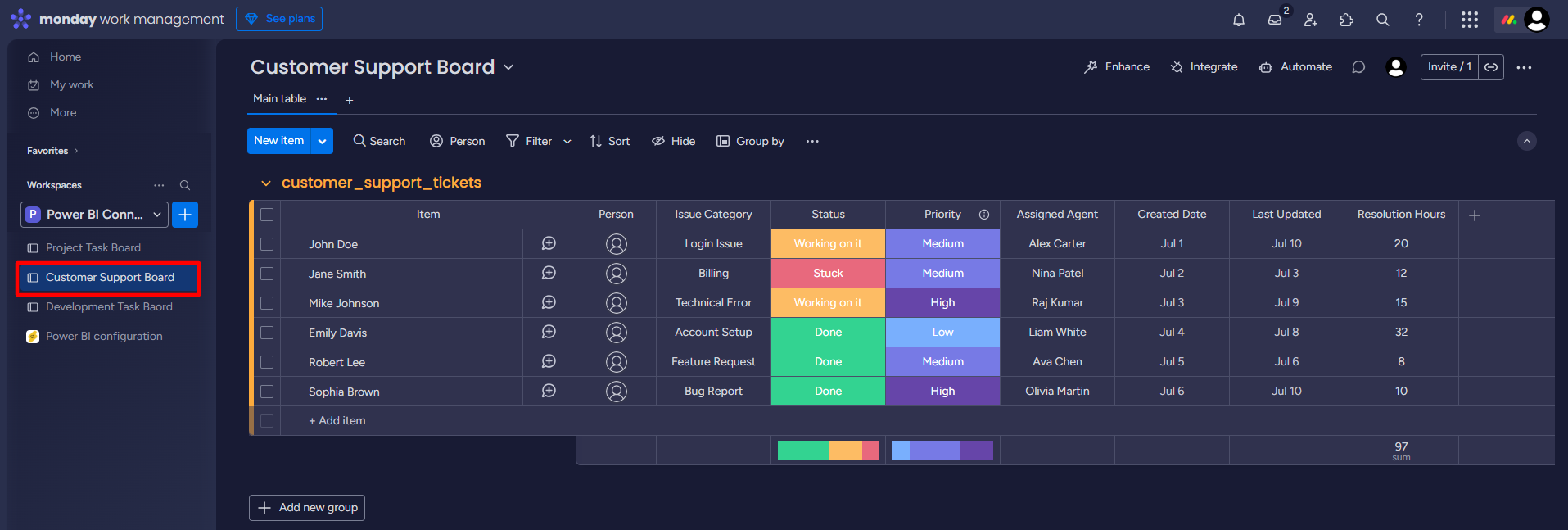Check the Sophia Brown row checkbox

[x=267, y=392]
